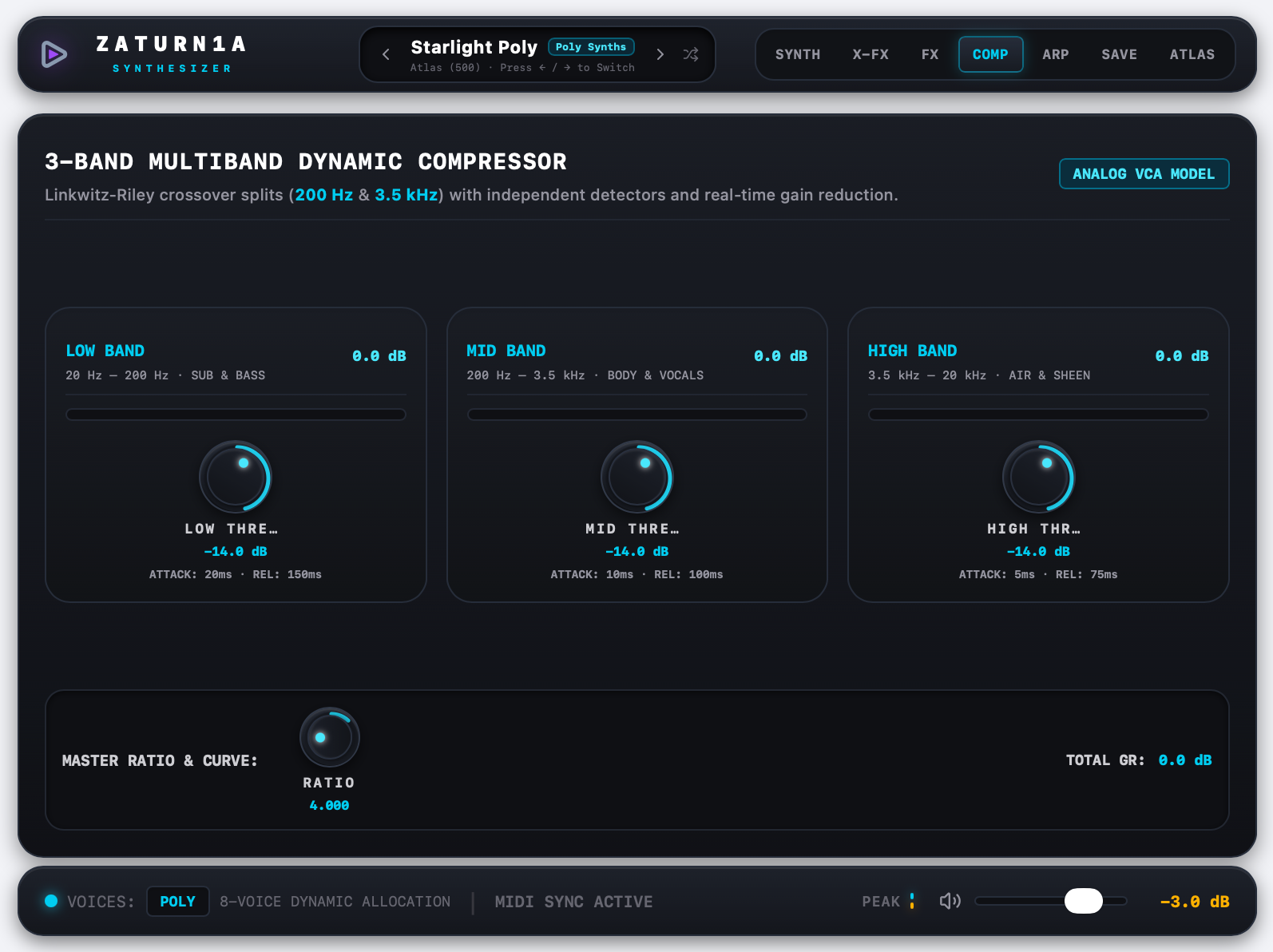
Task: Click the Ratio value 4.000
Action: (x=329, y=805)
